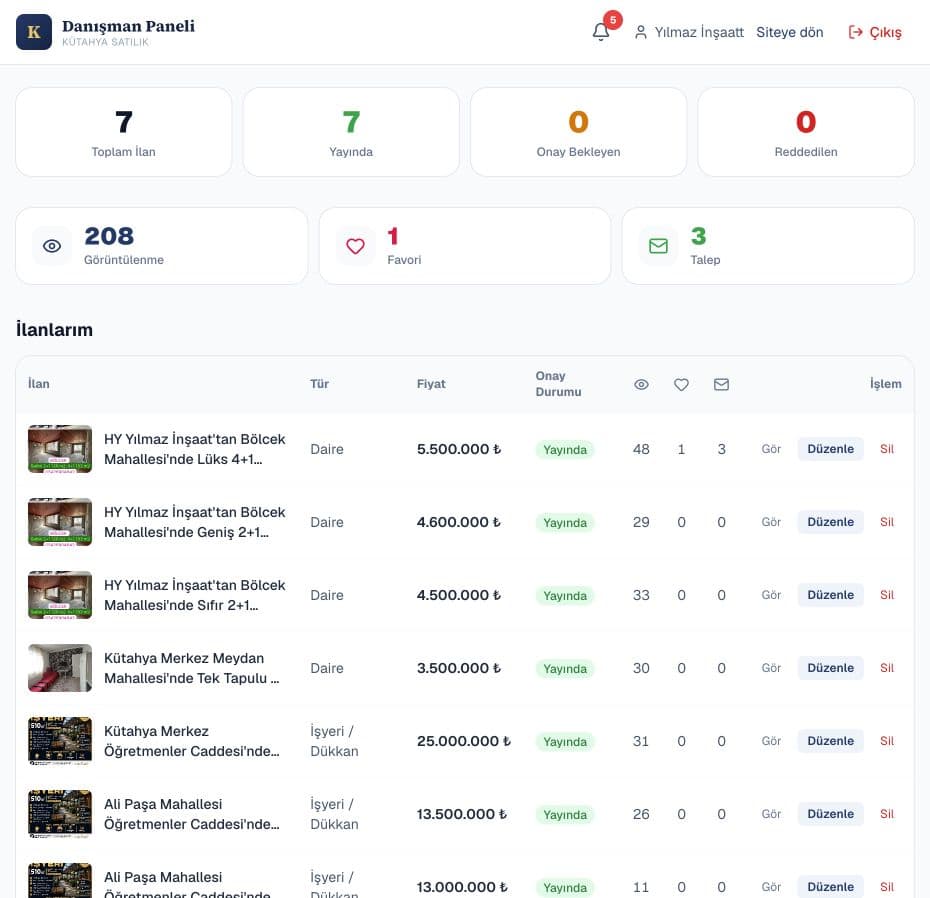Click the 208 Görüntülenme count
Image resolution: width=930 pixels, height=898 pixels.
109,236
